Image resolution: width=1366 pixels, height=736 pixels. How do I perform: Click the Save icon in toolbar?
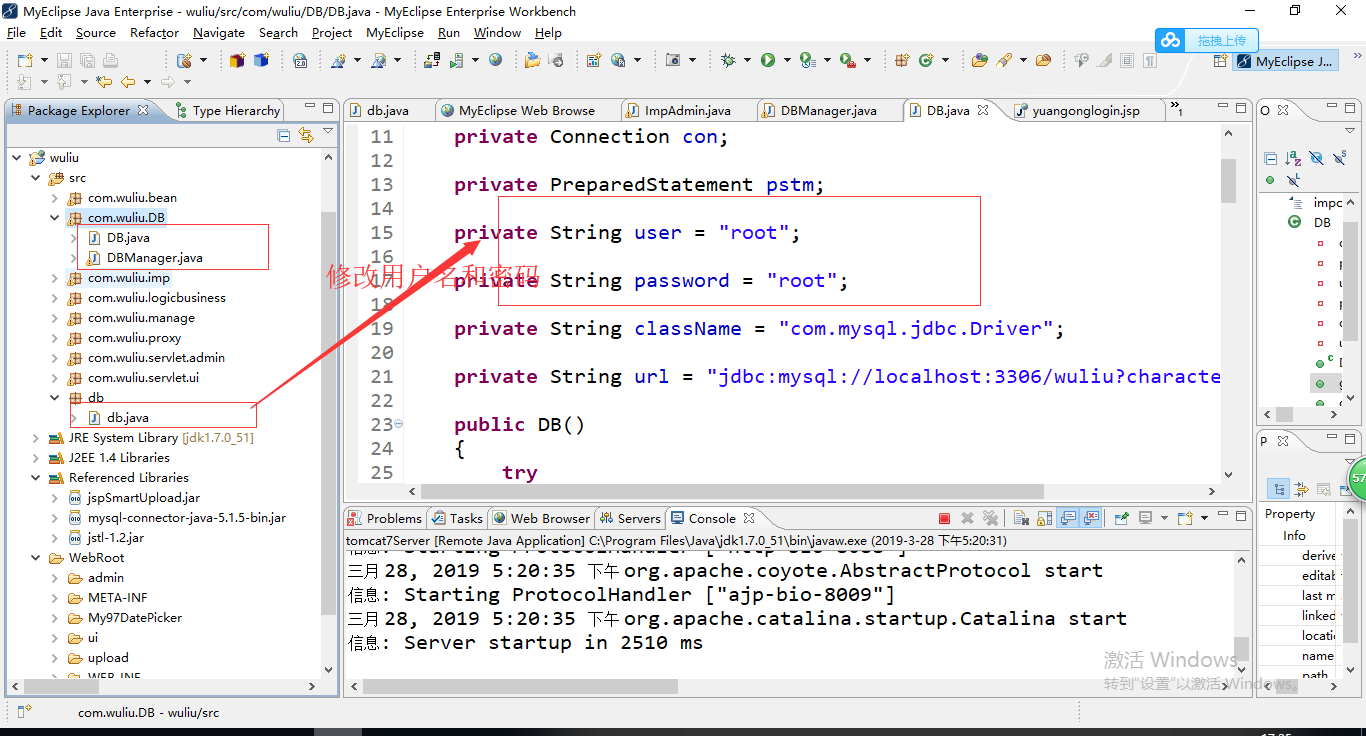[63, 60]
